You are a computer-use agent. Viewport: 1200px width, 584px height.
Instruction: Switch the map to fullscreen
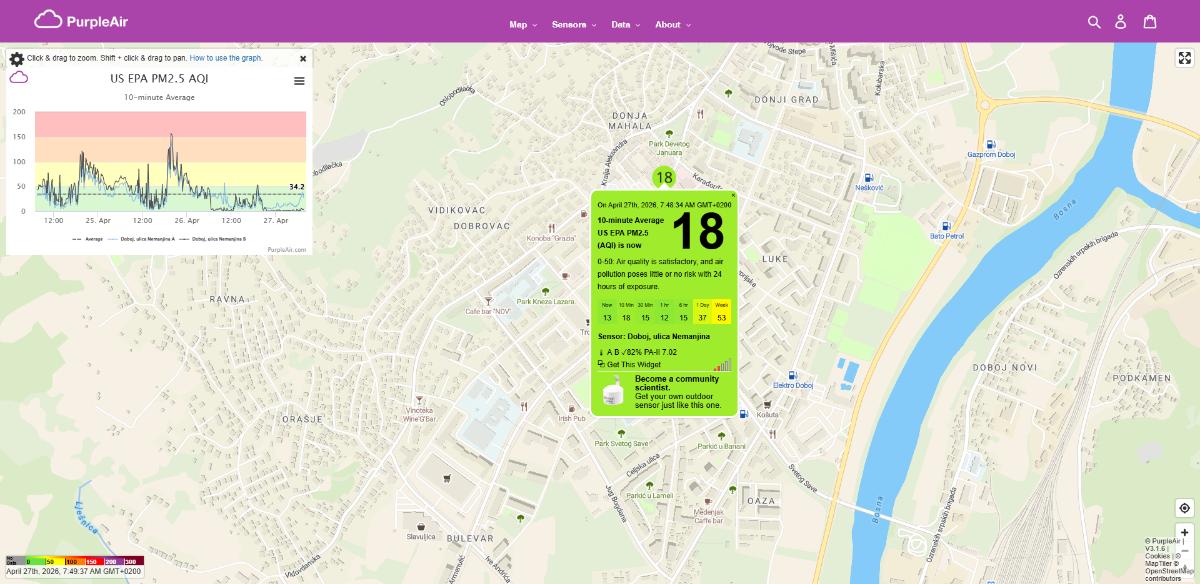pos(1184,58)
